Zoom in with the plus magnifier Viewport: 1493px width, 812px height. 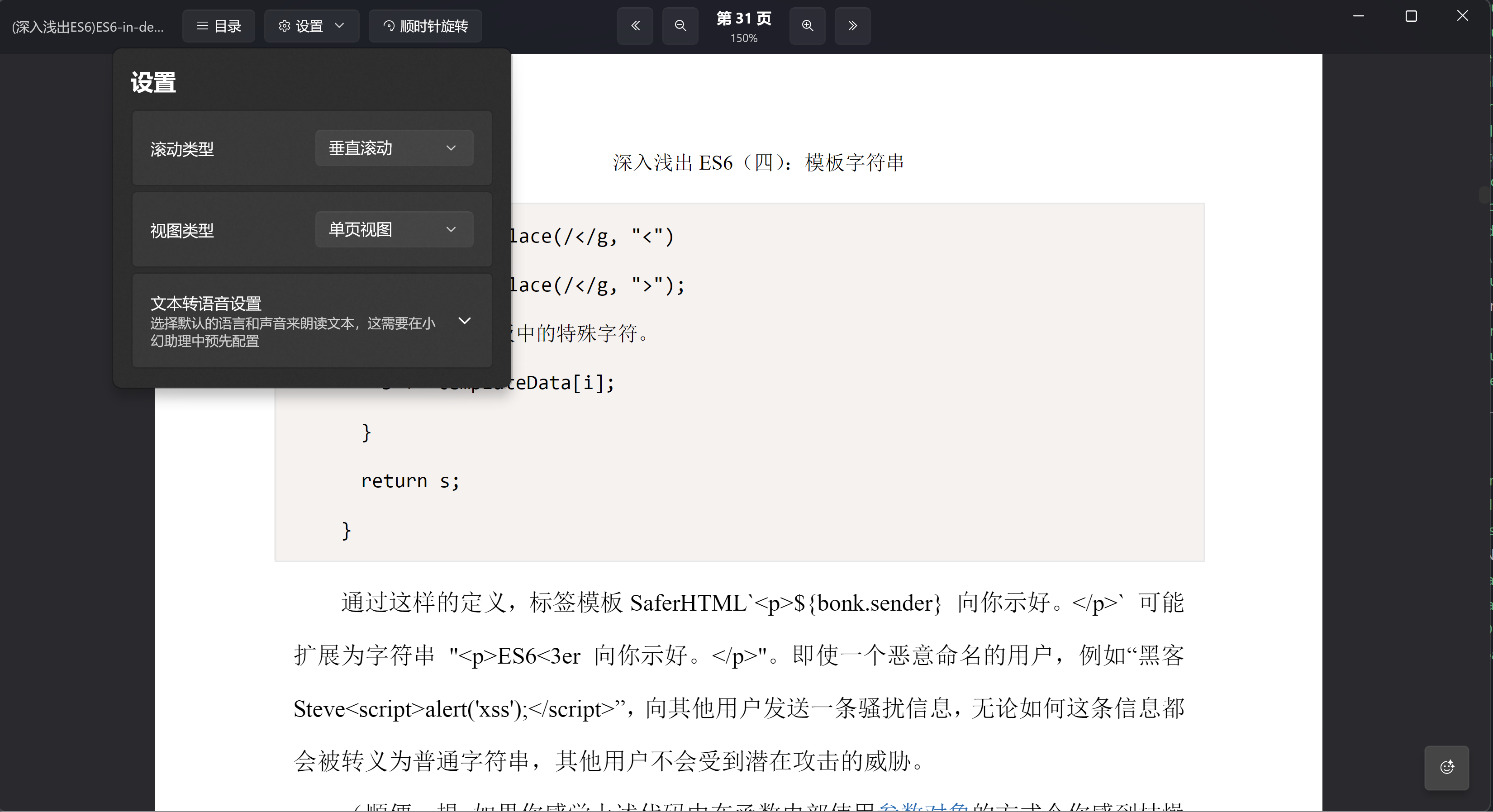[x=808, y=26]
